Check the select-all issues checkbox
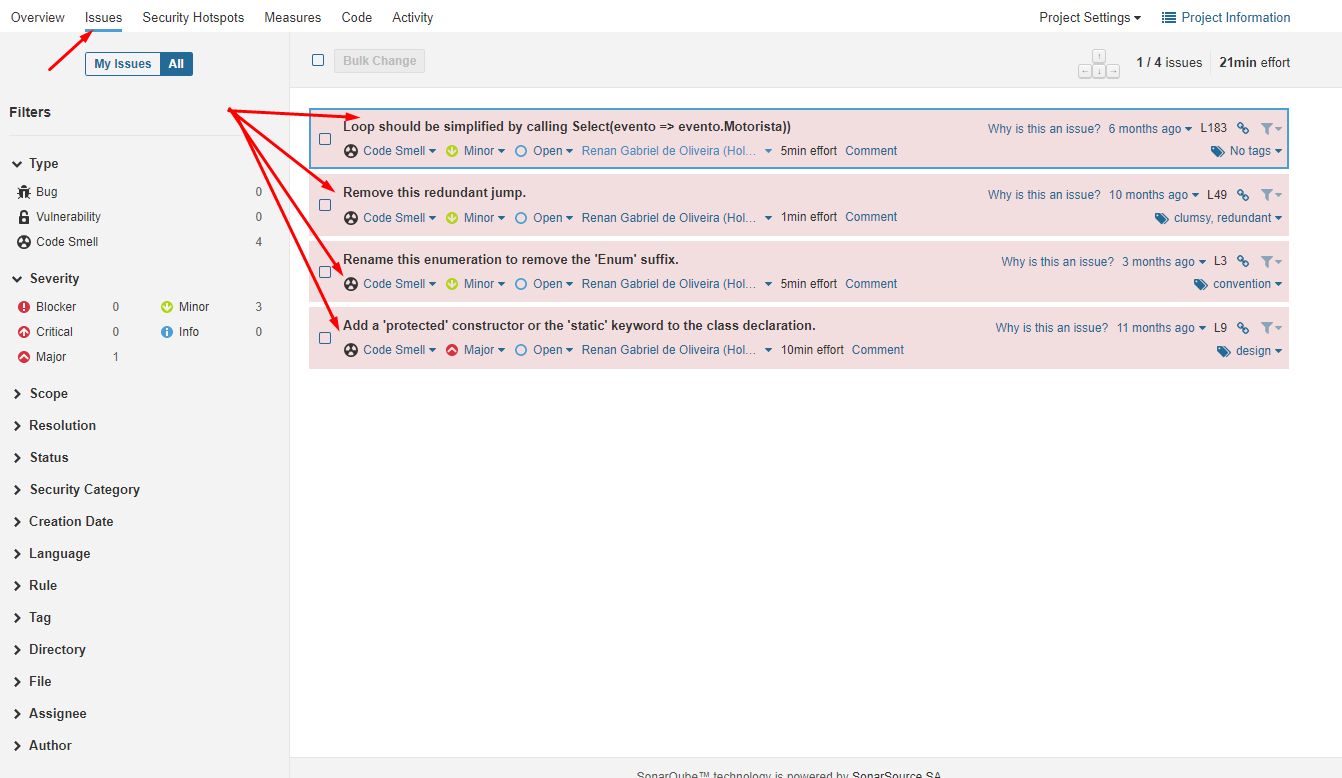The height and width of the screenshot is (778, 1342). coord(318,60)
